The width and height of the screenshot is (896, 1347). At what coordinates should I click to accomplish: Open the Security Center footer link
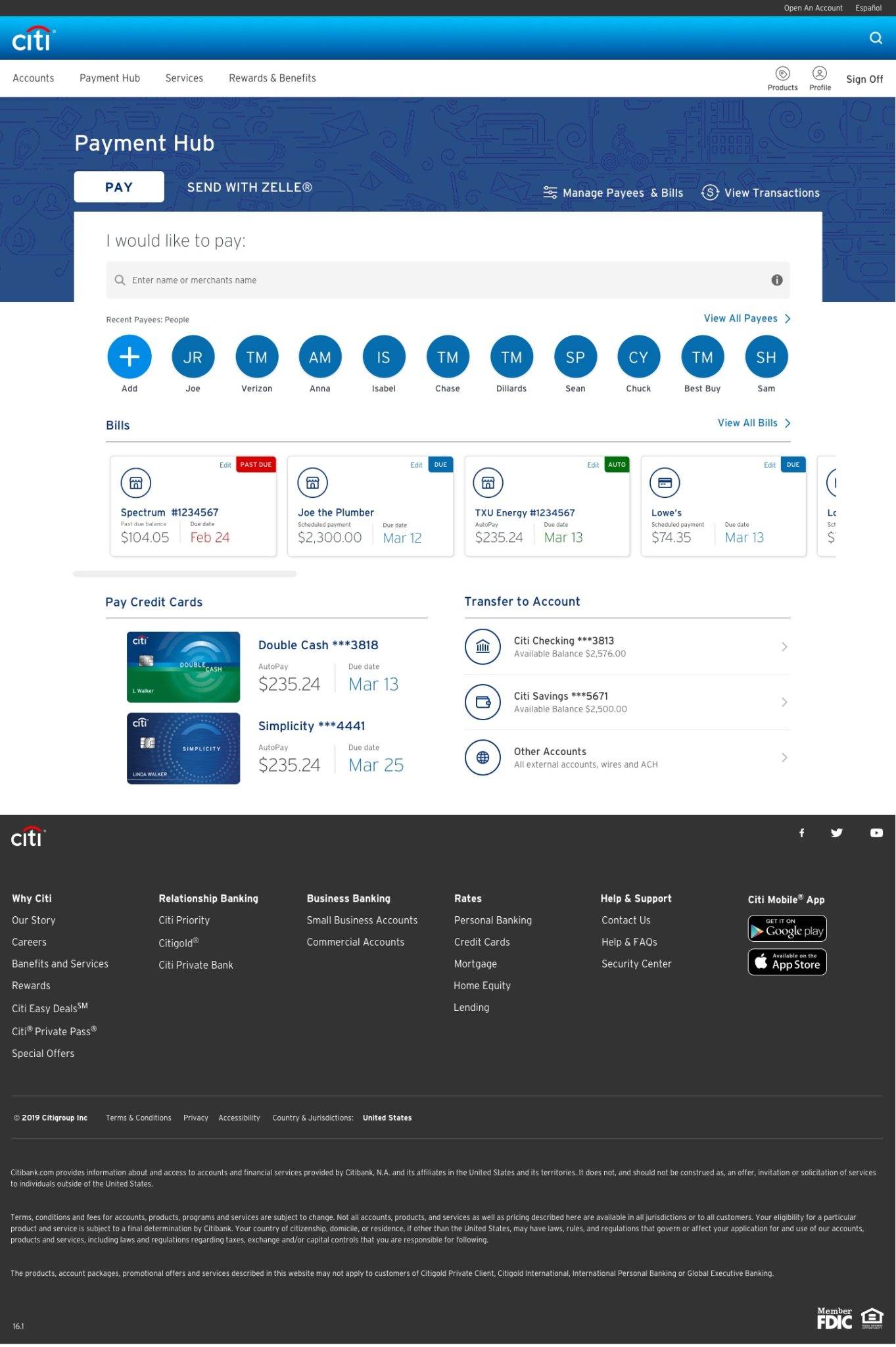coord(636,964)
